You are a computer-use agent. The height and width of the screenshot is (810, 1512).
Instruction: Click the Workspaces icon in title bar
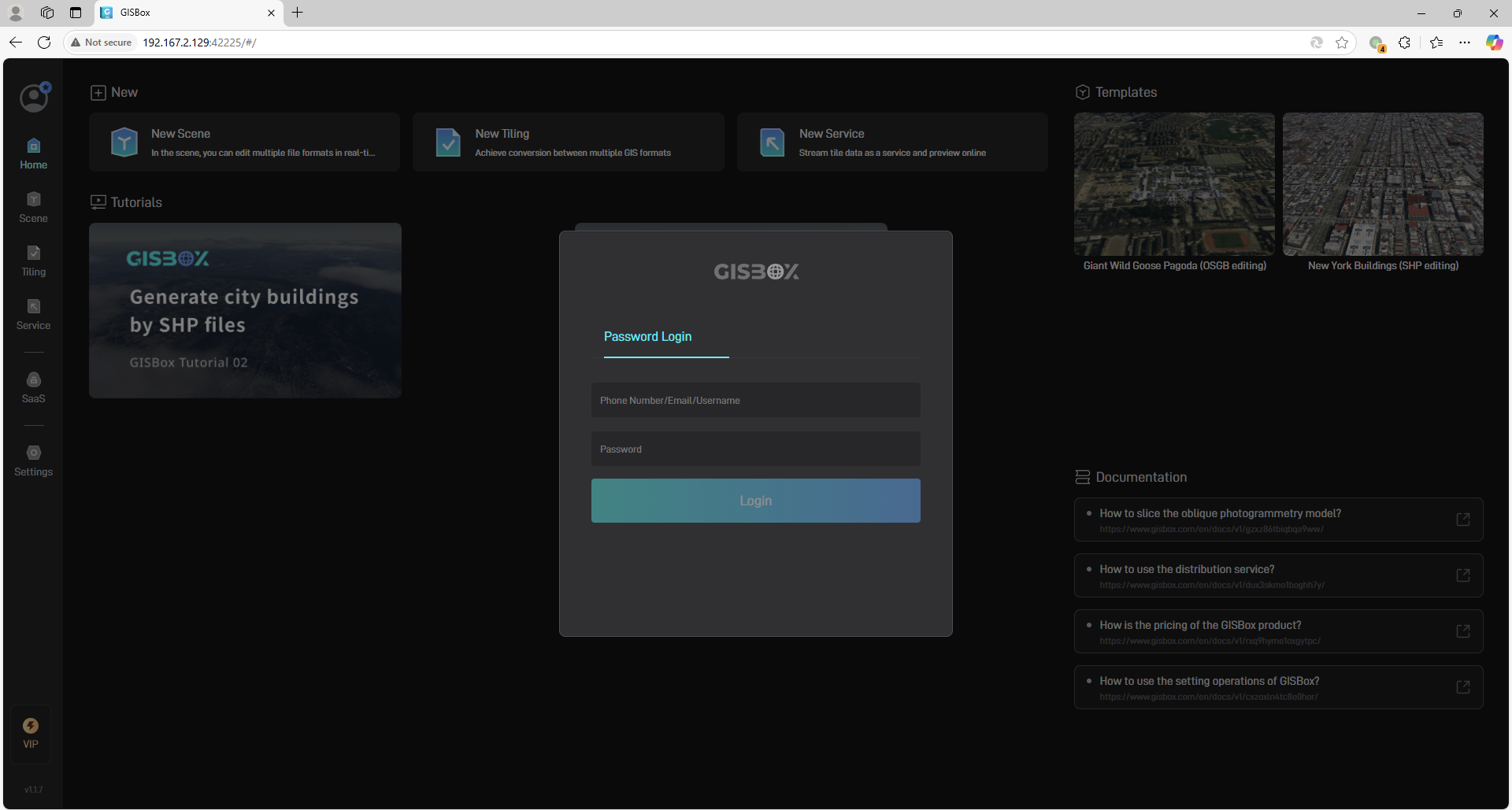[x=47, y=13]
